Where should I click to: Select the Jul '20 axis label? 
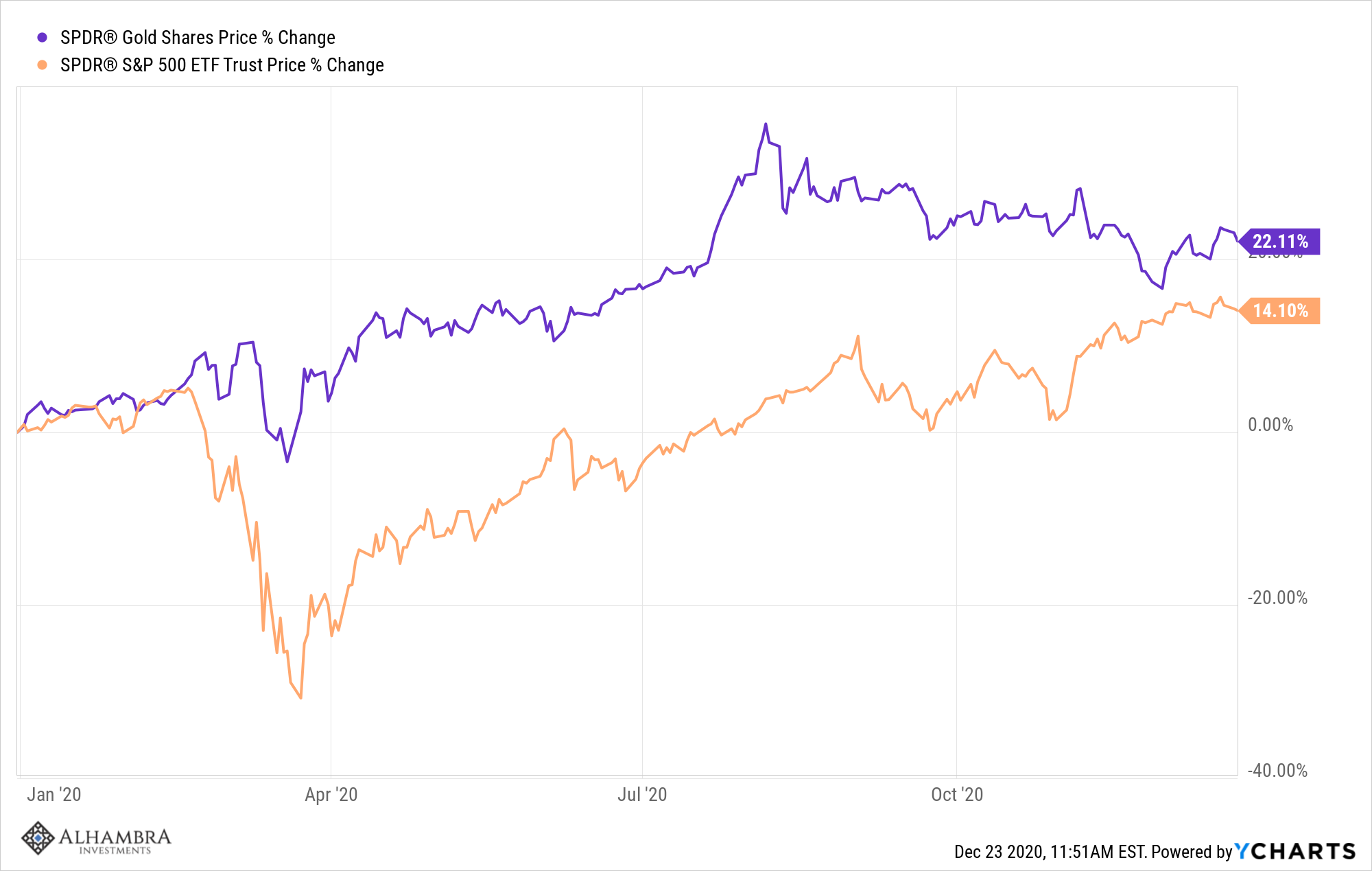point(642,795)
